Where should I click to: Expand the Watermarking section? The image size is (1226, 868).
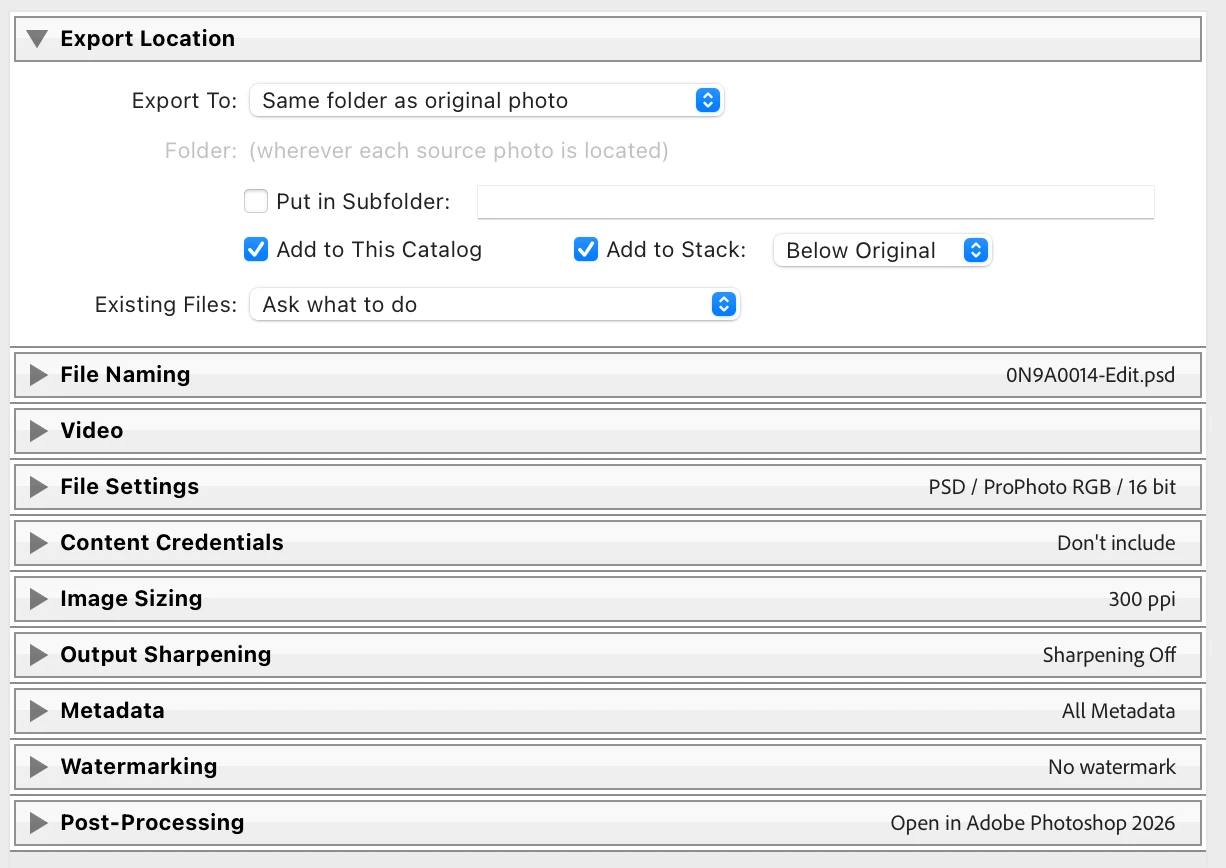(39, 767)
